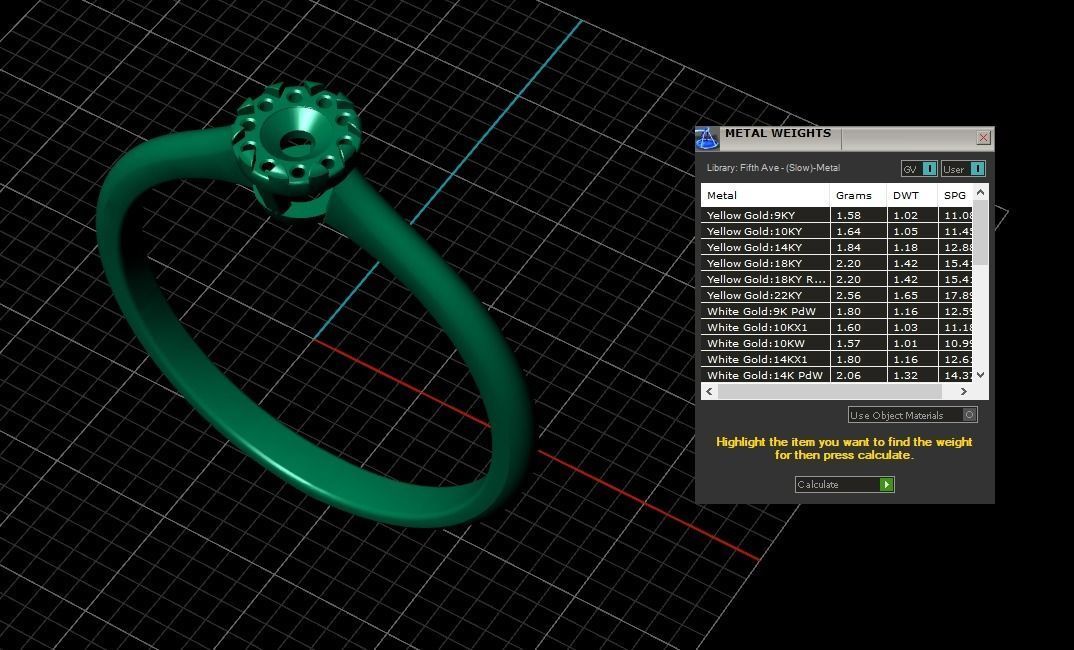Select the Yellow Gold:9KY row
The width and height of the screenshot is (1074, 650).
pos(836,215)
